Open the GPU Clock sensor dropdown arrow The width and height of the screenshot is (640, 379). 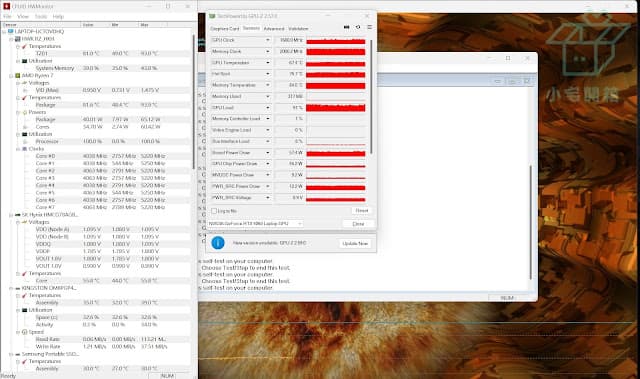coord(268,40)
